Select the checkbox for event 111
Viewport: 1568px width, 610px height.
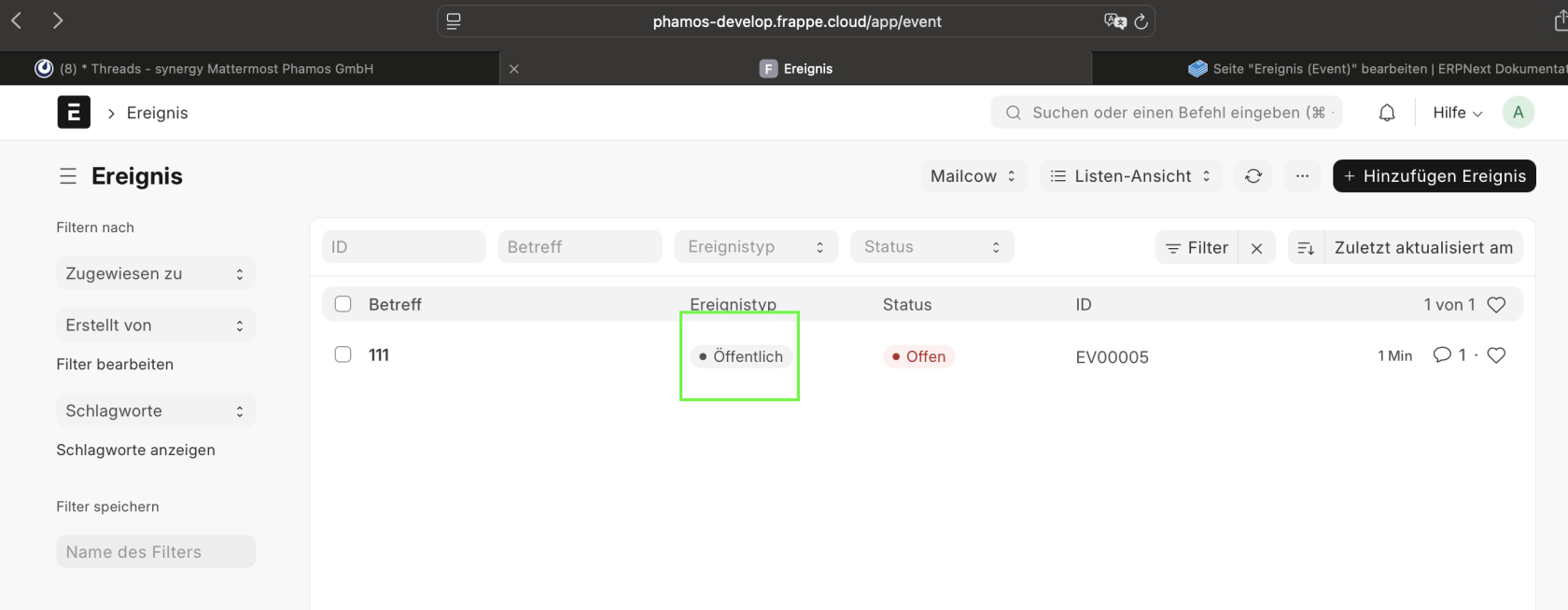click(x=343, y=354)
